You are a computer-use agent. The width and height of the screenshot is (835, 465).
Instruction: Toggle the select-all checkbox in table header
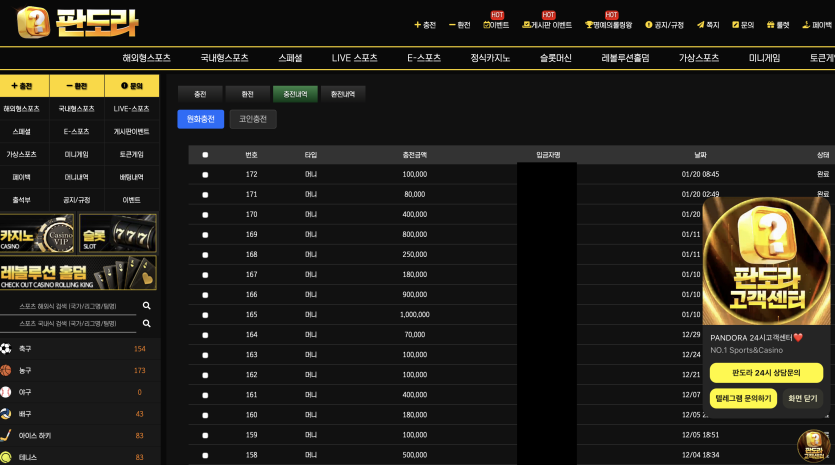click(x=205, y=155)
